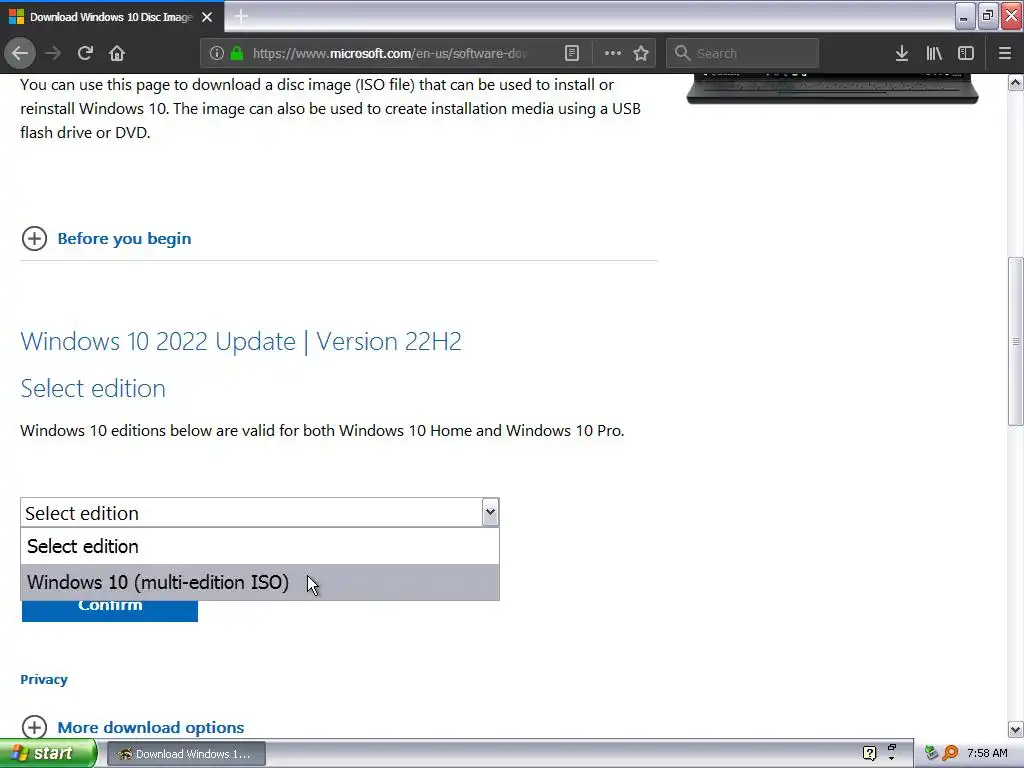Click the page scrollbar up arrow
The image size is (1024, 768).
pos(1016,82)
